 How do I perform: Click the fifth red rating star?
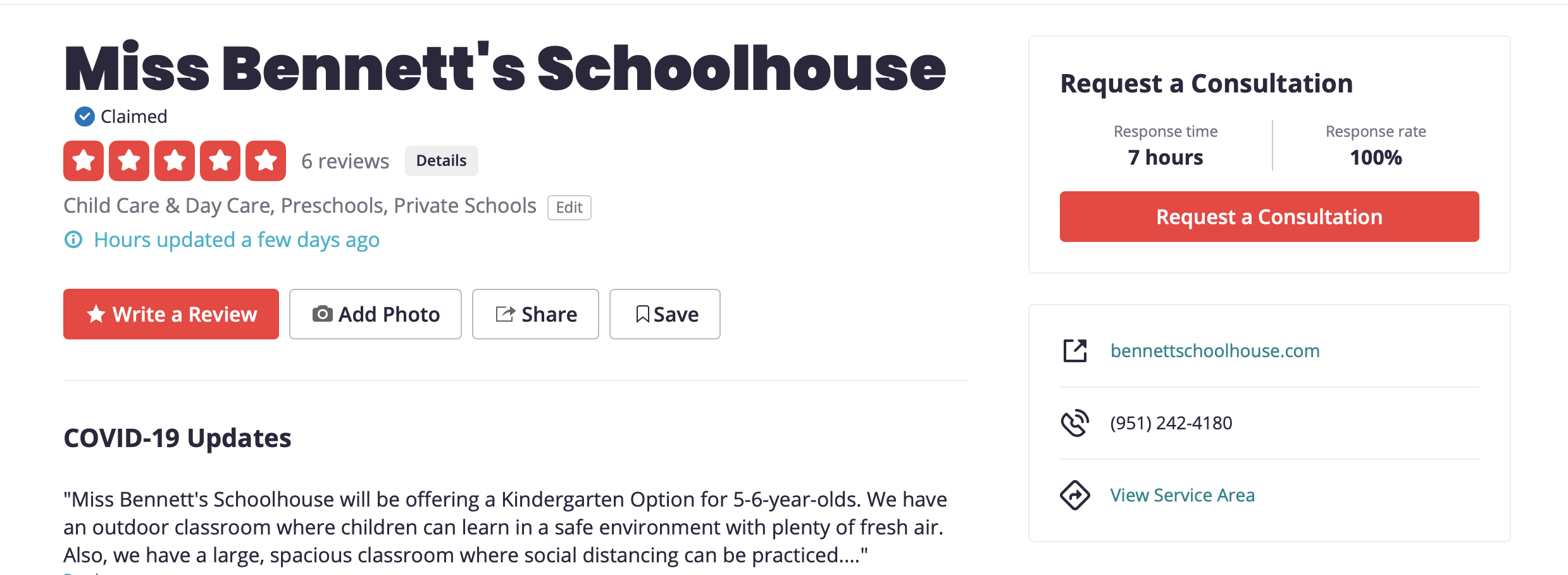pyautogui.click(x=266, y=161)
